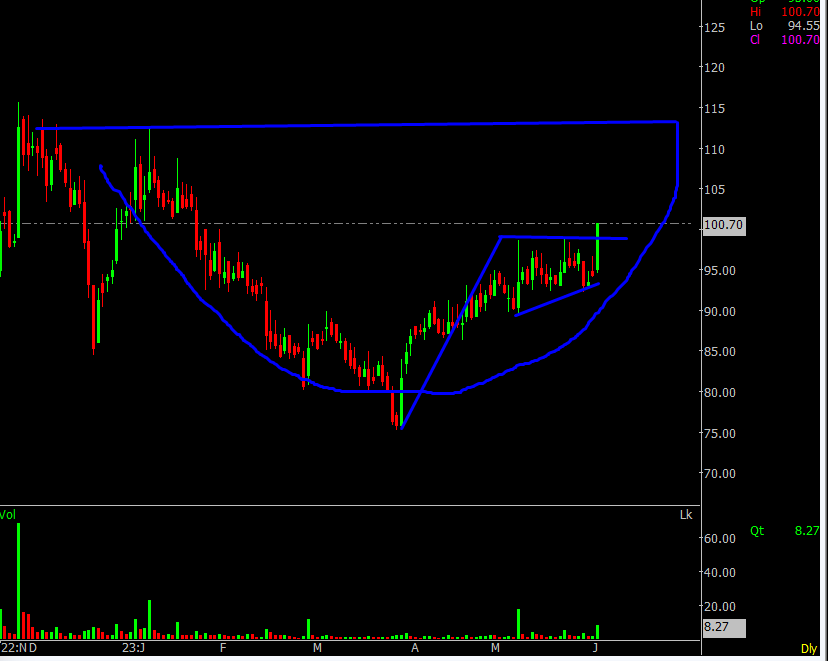Click the 8.27 volume tag on the volume axis

point(724,627)
